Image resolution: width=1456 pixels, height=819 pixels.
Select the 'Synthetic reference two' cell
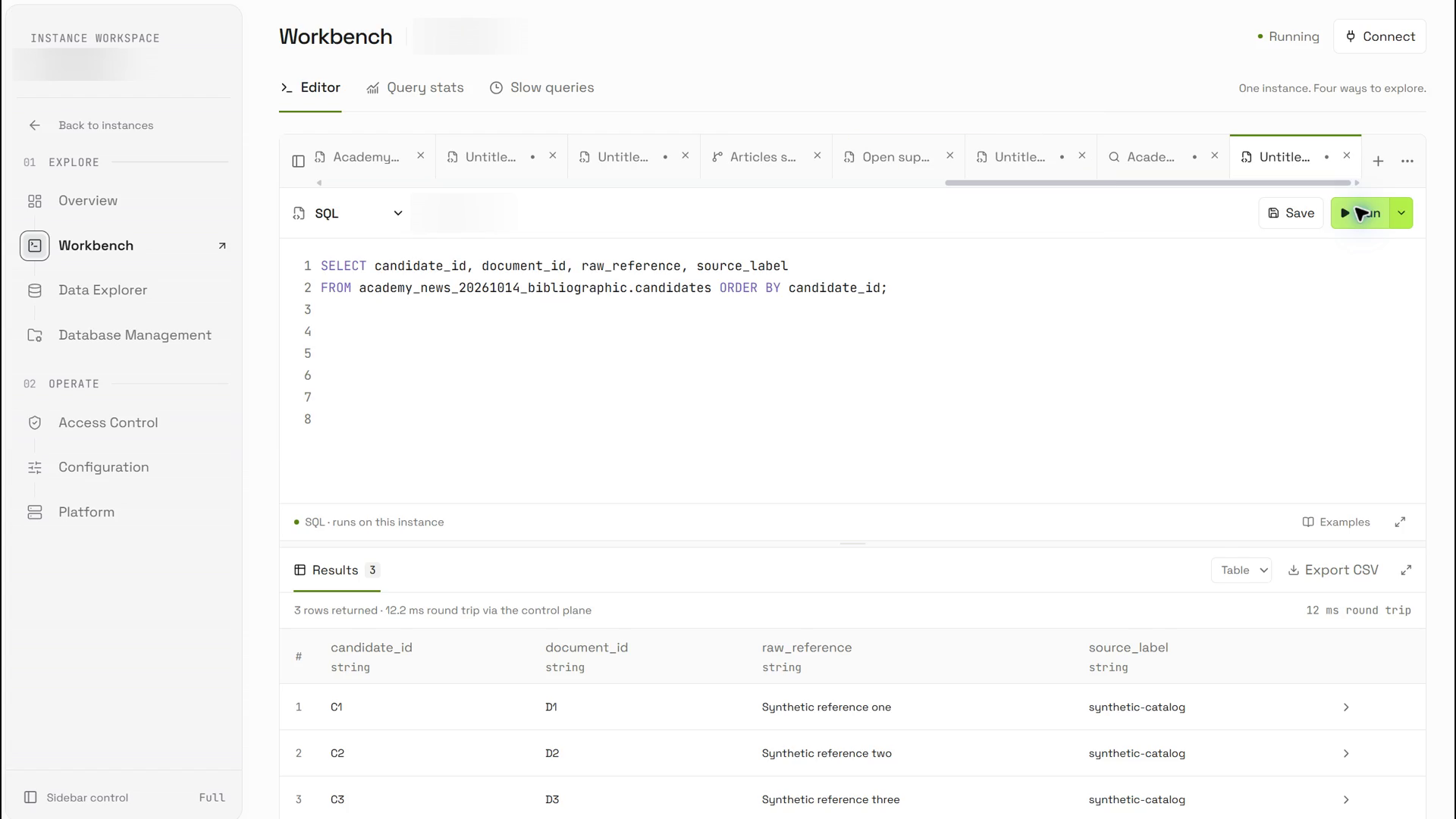pos(827,754)
